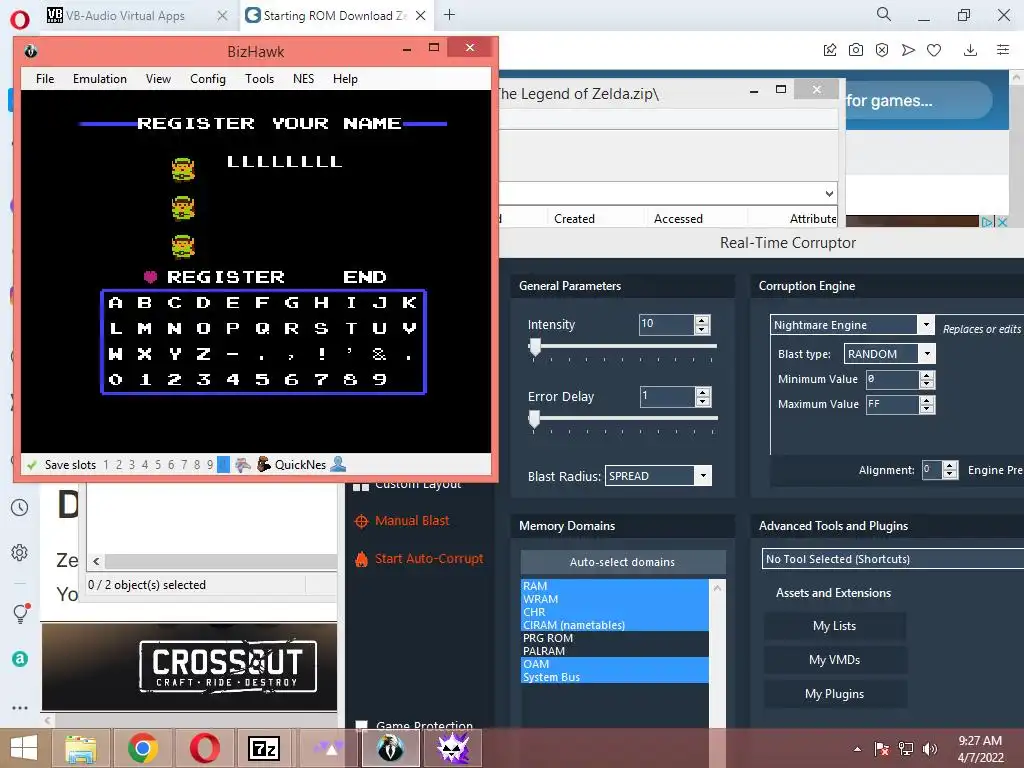Open the Nightmare Engine dropdown

pos(925,325)
